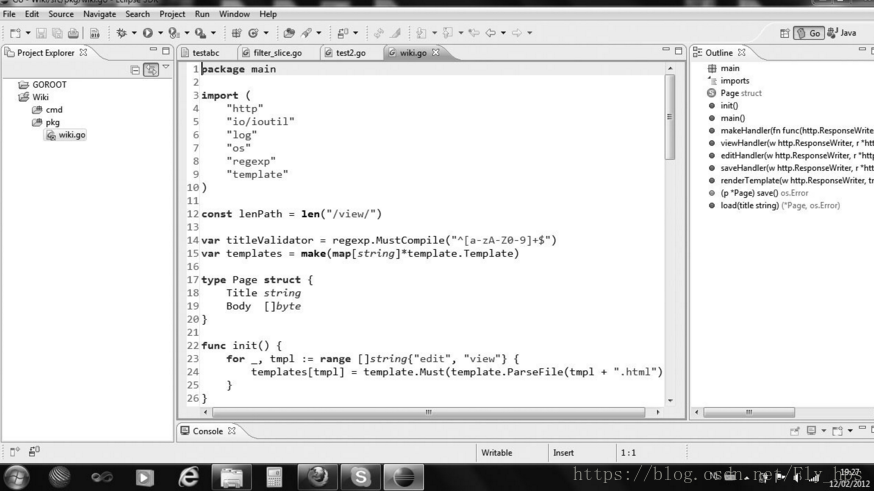Viewport: 874px width, 494px height.
Task: Open the Project menu
Action: (x=172, y=14)
